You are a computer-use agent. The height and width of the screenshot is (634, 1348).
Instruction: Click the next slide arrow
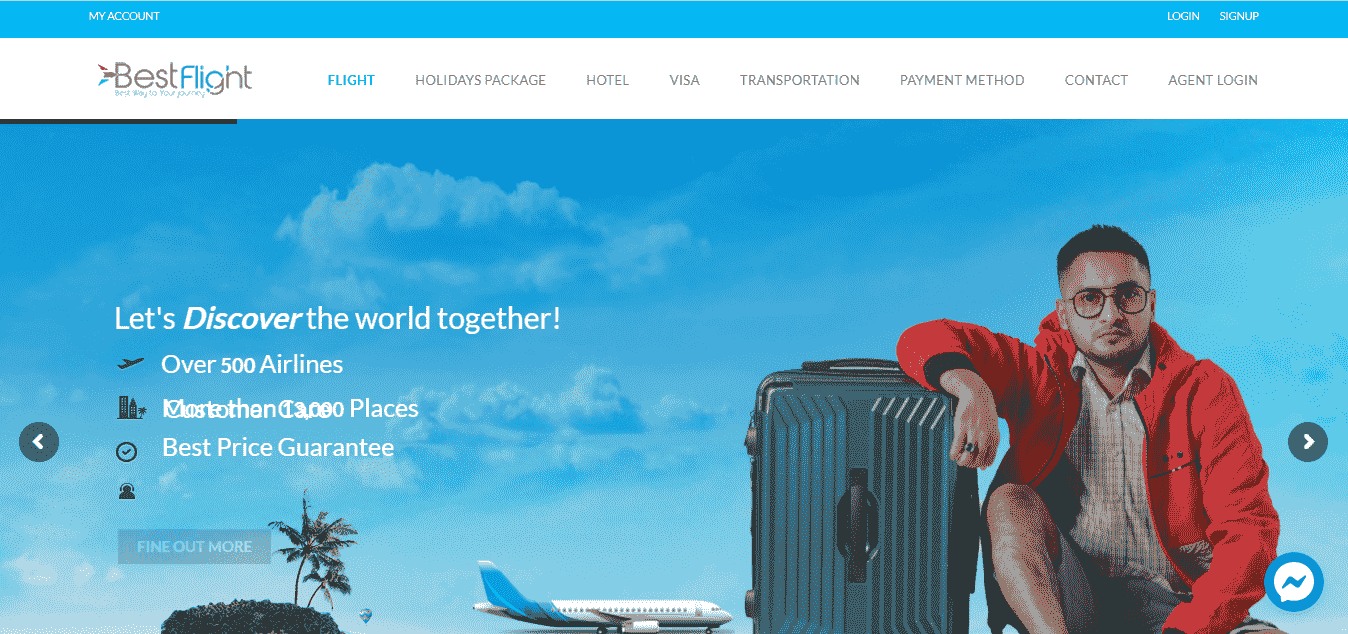[x=1308, y=442]
